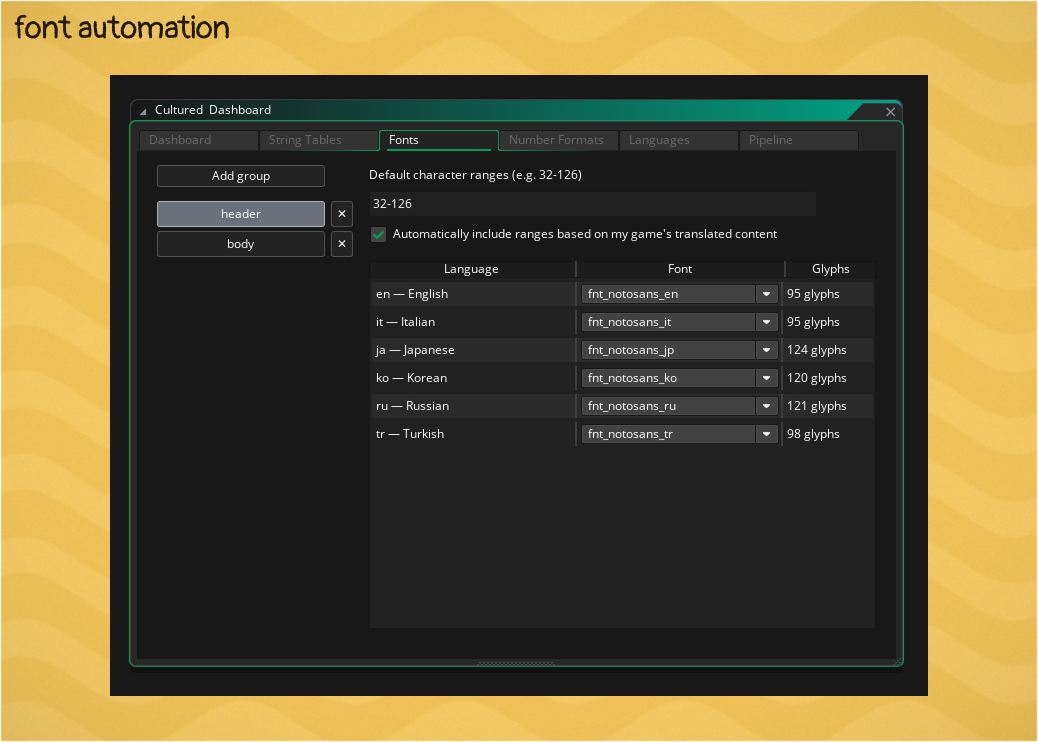
Task: Select the body font group
Action: 241,244
